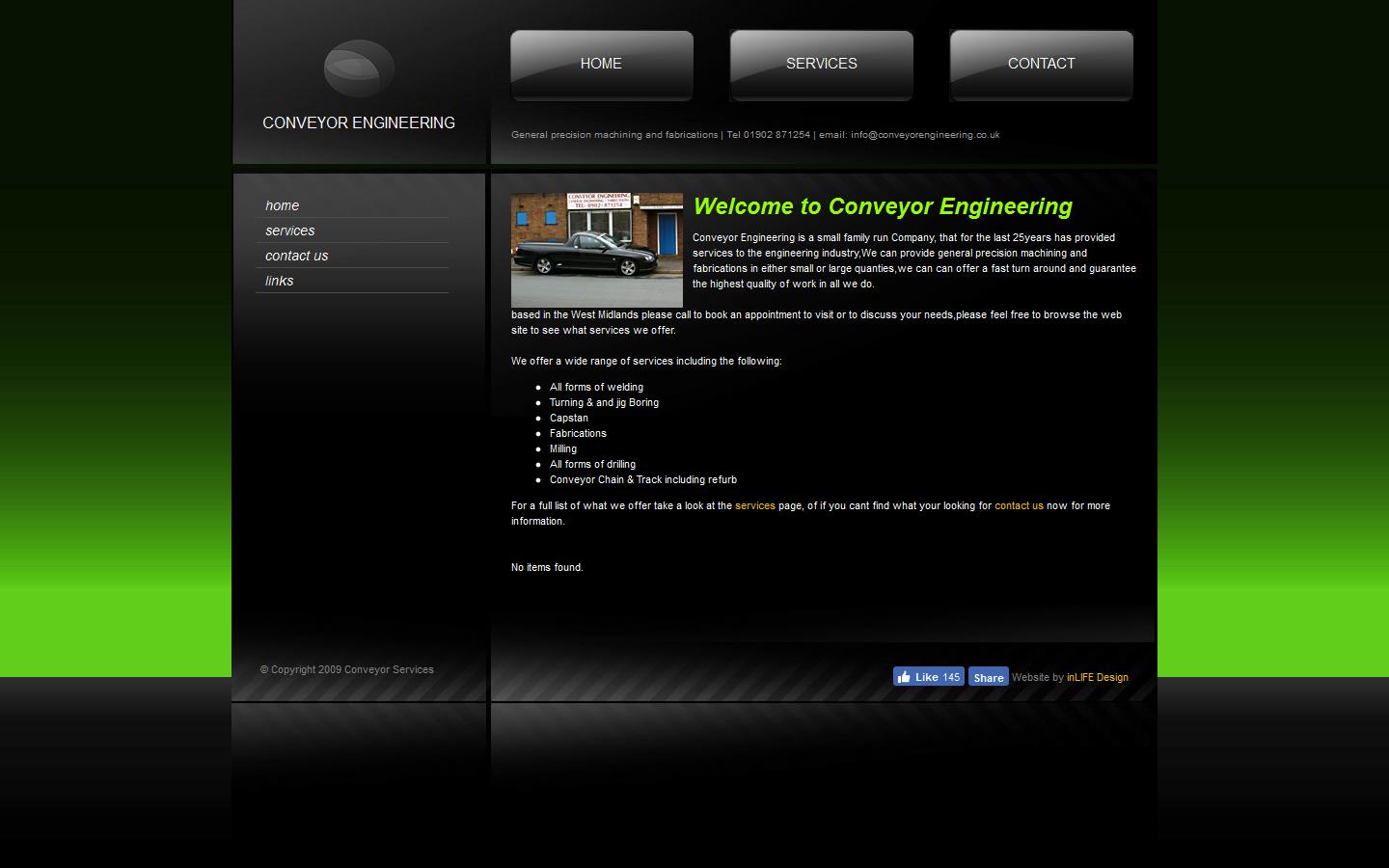The width and height of the screenshot is (1389, 868).
Task: Select 'home' in the sidebar menu
Action: [282, 205]
